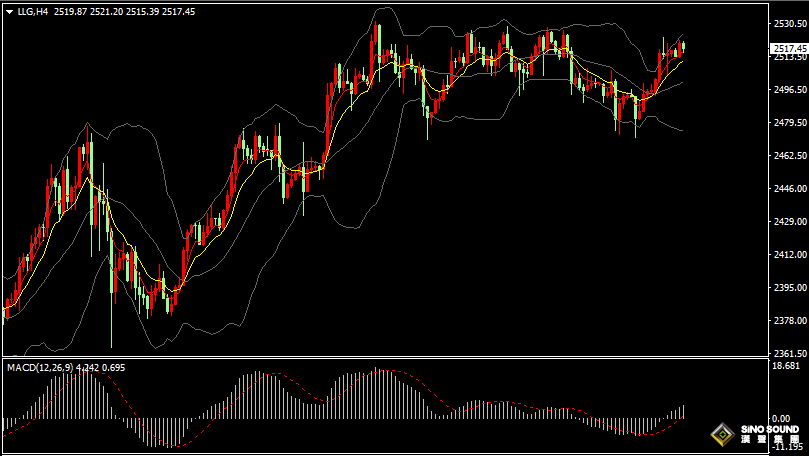Click the MACD(12,26,9) indicator label

(40, 368)
